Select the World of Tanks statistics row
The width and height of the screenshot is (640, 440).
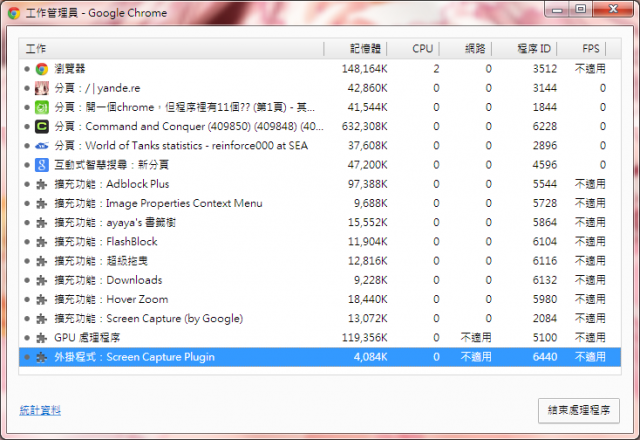[320, 146]
